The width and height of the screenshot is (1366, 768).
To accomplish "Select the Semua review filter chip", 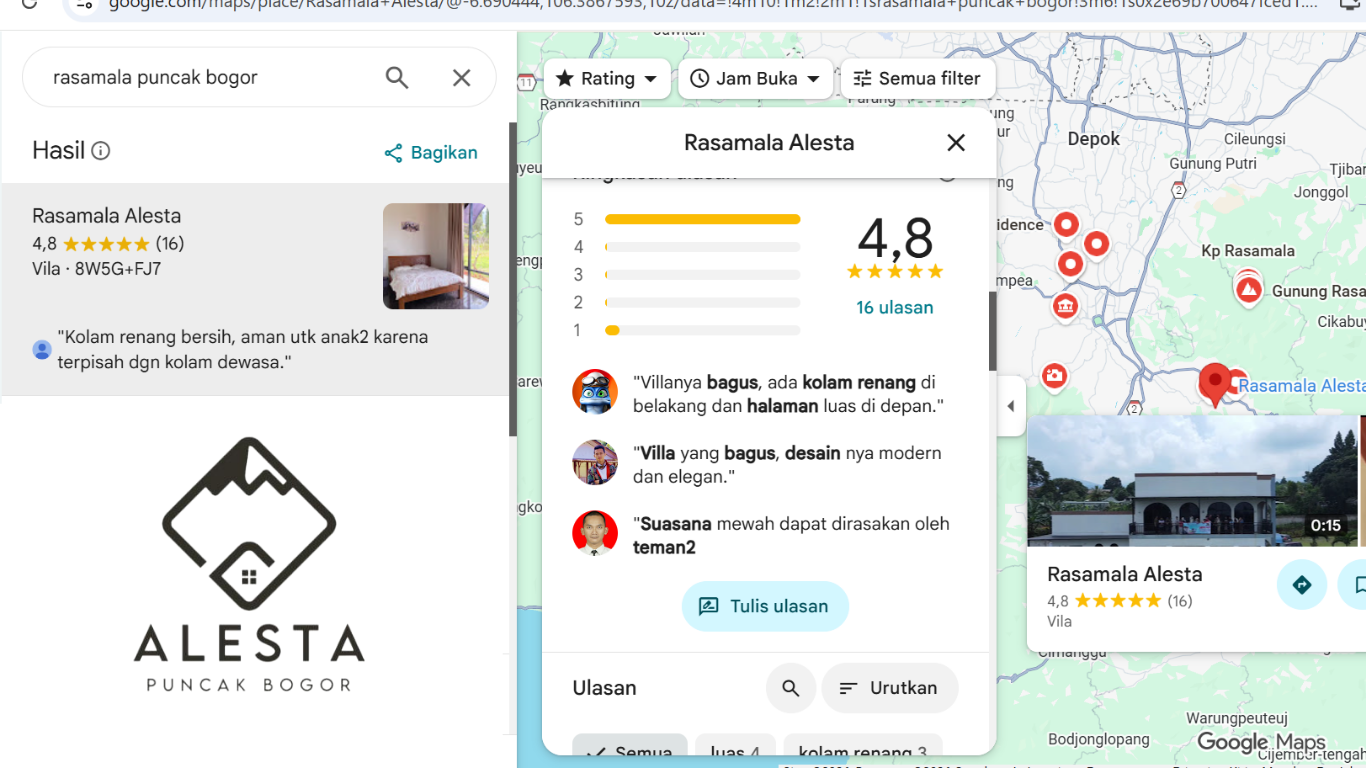I will point(630,750).
